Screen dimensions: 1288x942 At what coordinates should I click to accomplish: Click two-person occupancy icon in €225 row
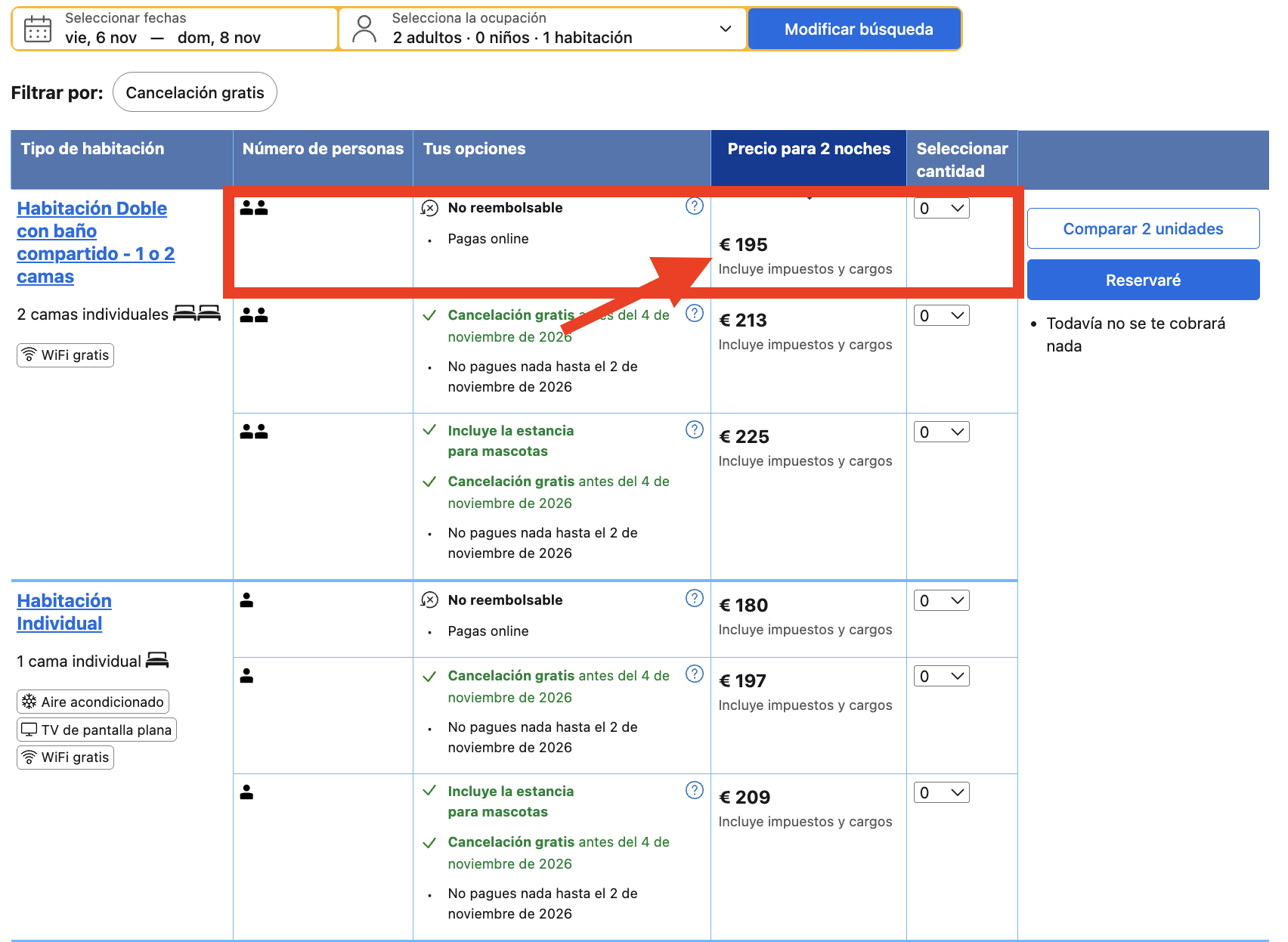(x=254, y=432)
